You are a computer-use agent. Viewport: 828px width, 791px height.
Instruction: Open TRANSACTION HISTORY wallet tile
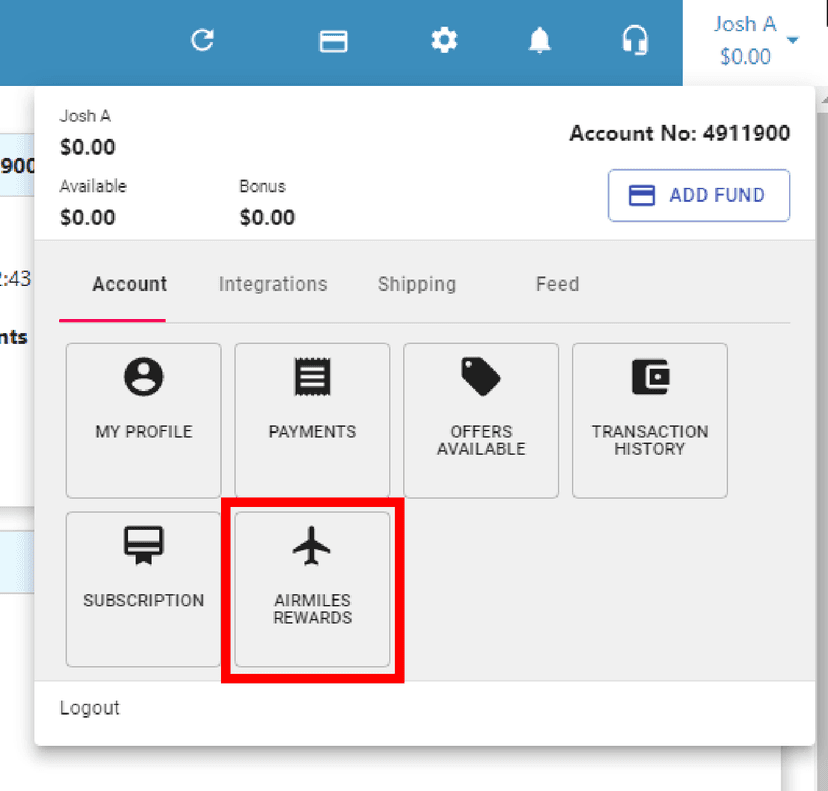(x=650, y=420)
